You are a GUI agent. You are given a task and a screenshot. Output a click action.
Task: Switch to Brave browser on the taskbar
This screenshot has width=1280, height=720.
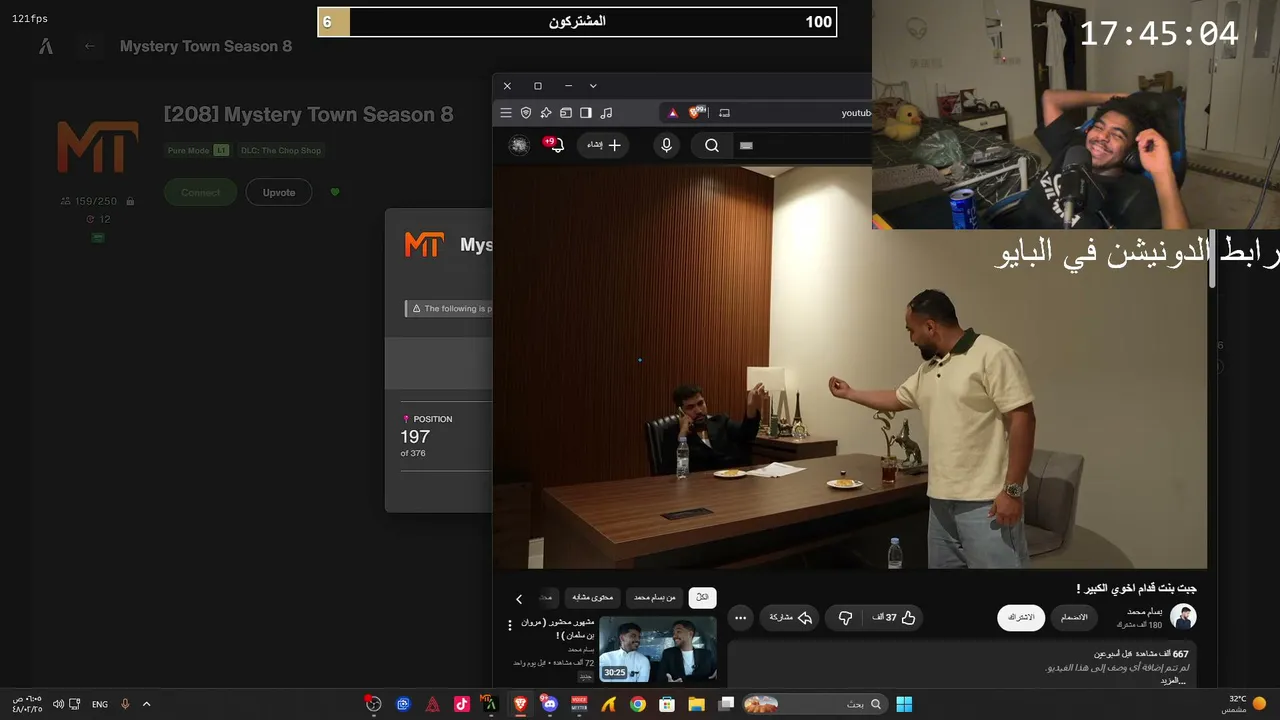tap(520, 704)
